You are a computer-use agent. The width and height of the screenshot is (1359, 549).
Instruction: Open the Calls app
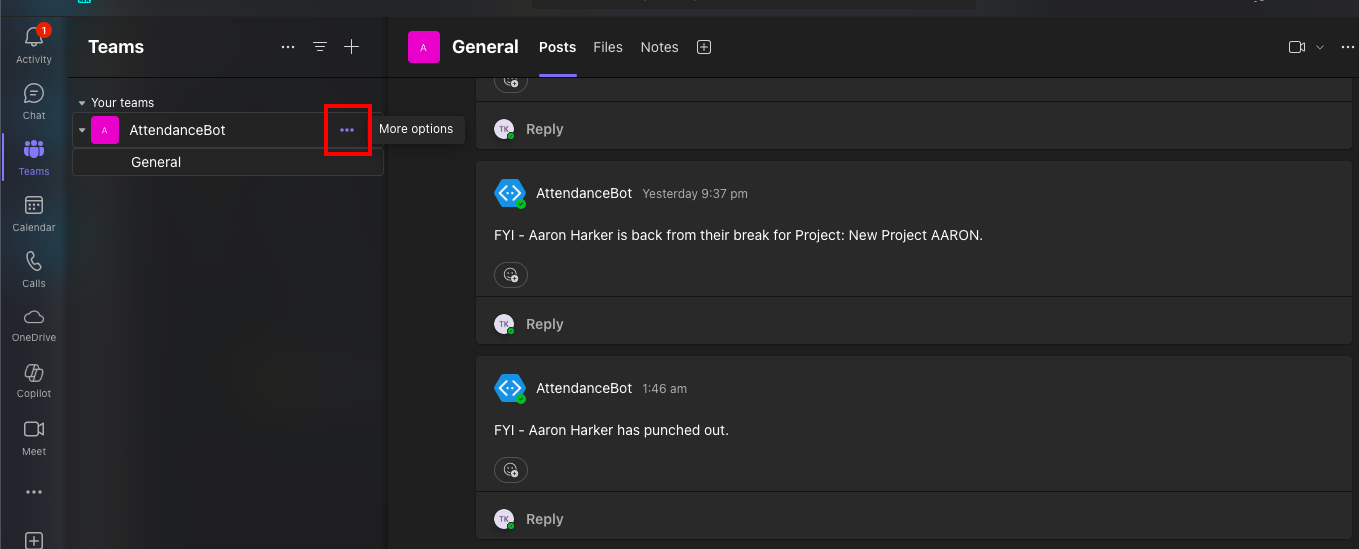(x=34, y=269)
